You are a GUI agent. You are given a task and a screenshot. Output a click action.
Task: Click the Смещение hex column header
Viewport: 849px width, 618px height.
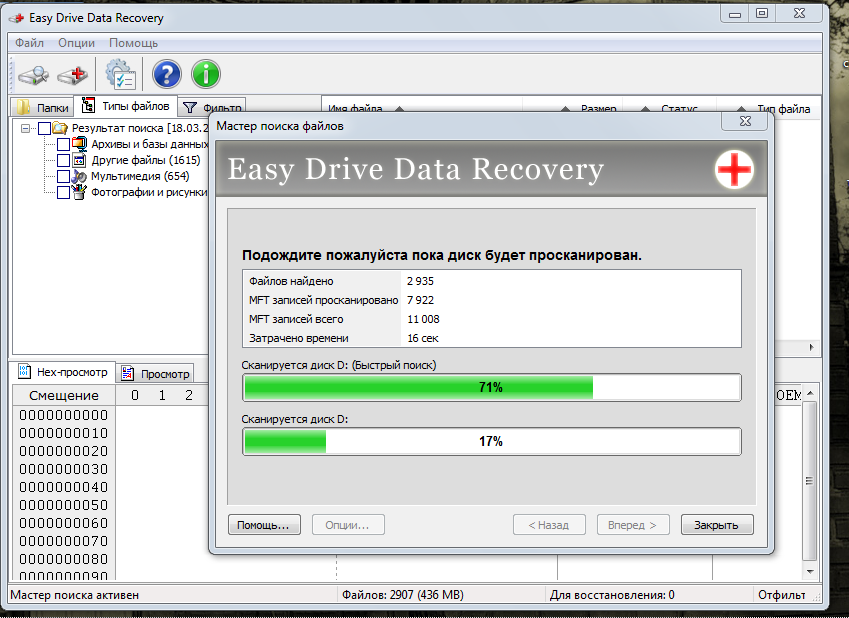[x=64, y=395]
